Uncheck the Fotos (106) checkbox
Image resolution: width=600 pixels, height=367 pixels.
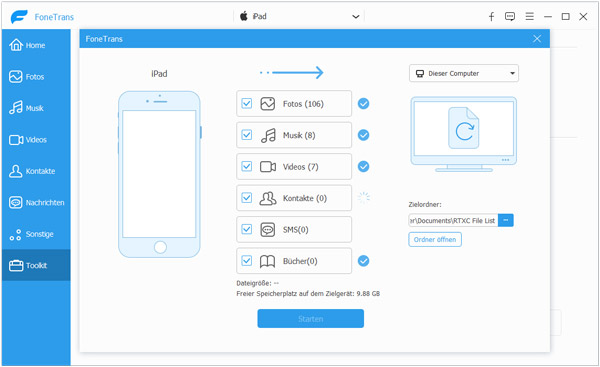(247, 103)
